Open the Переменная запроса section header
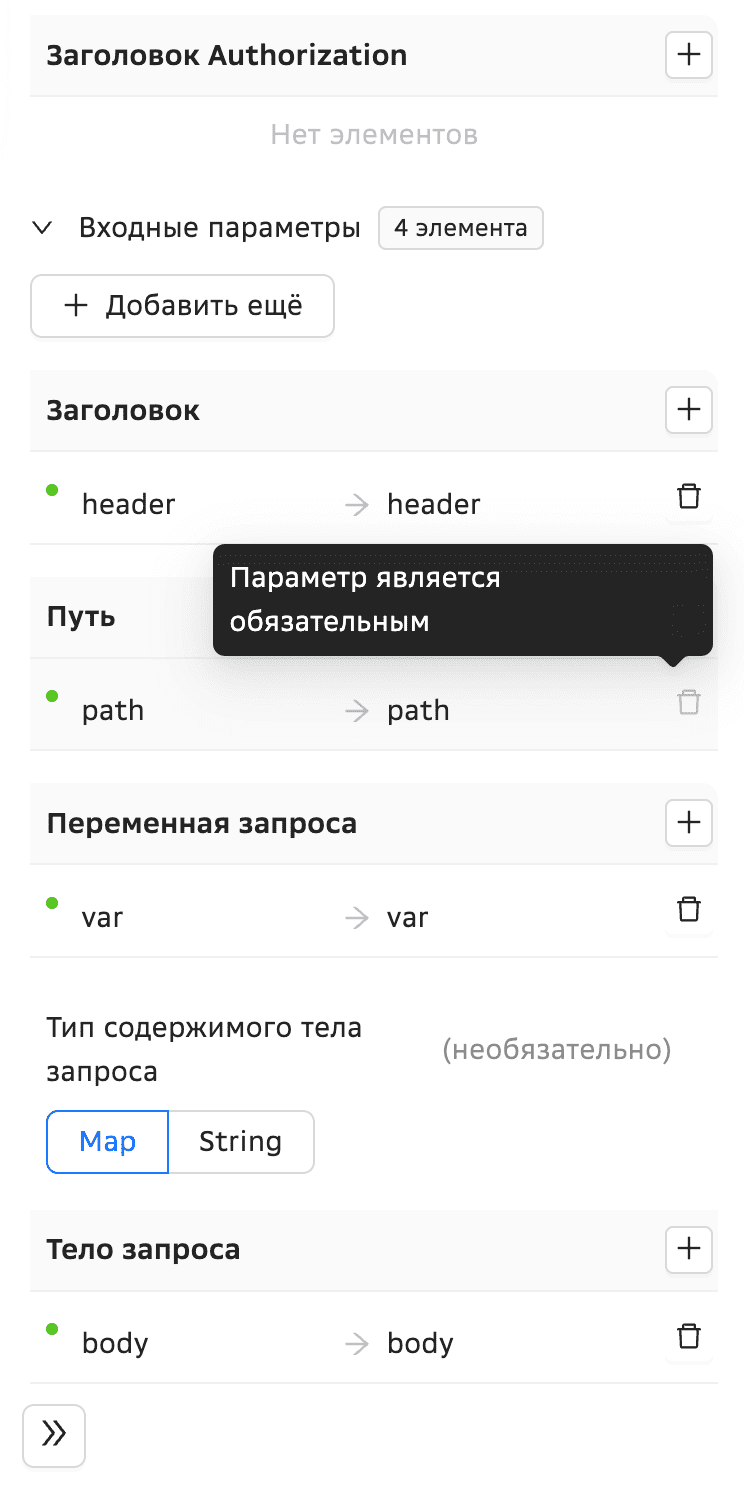This screenshot has width=744, height=1504. pyautogui.click(x=203, y=822)
